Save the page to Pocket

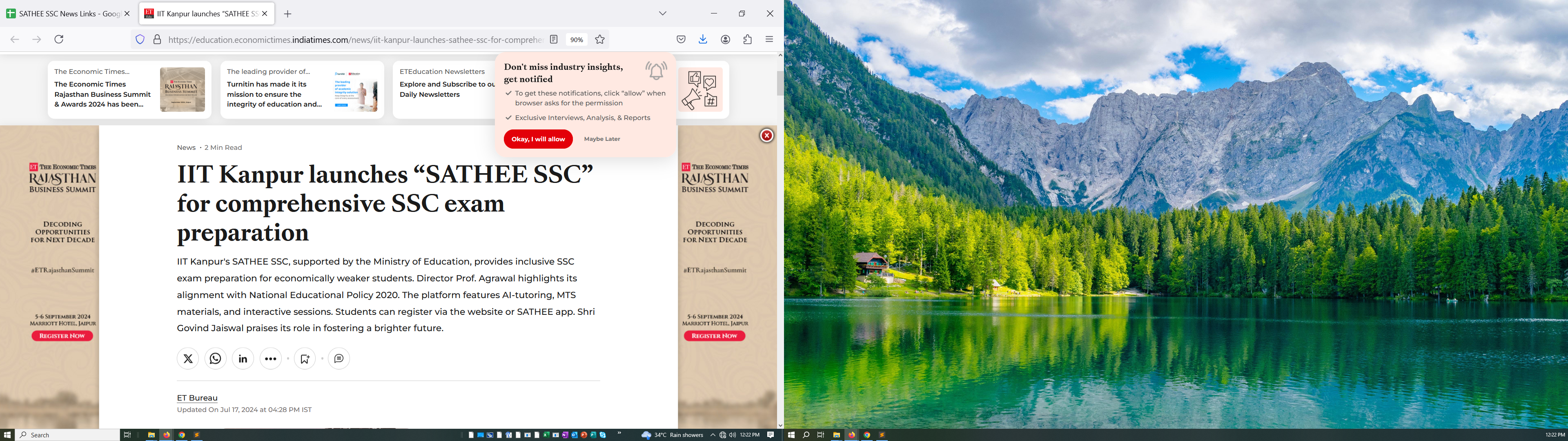tap(681, 40)
